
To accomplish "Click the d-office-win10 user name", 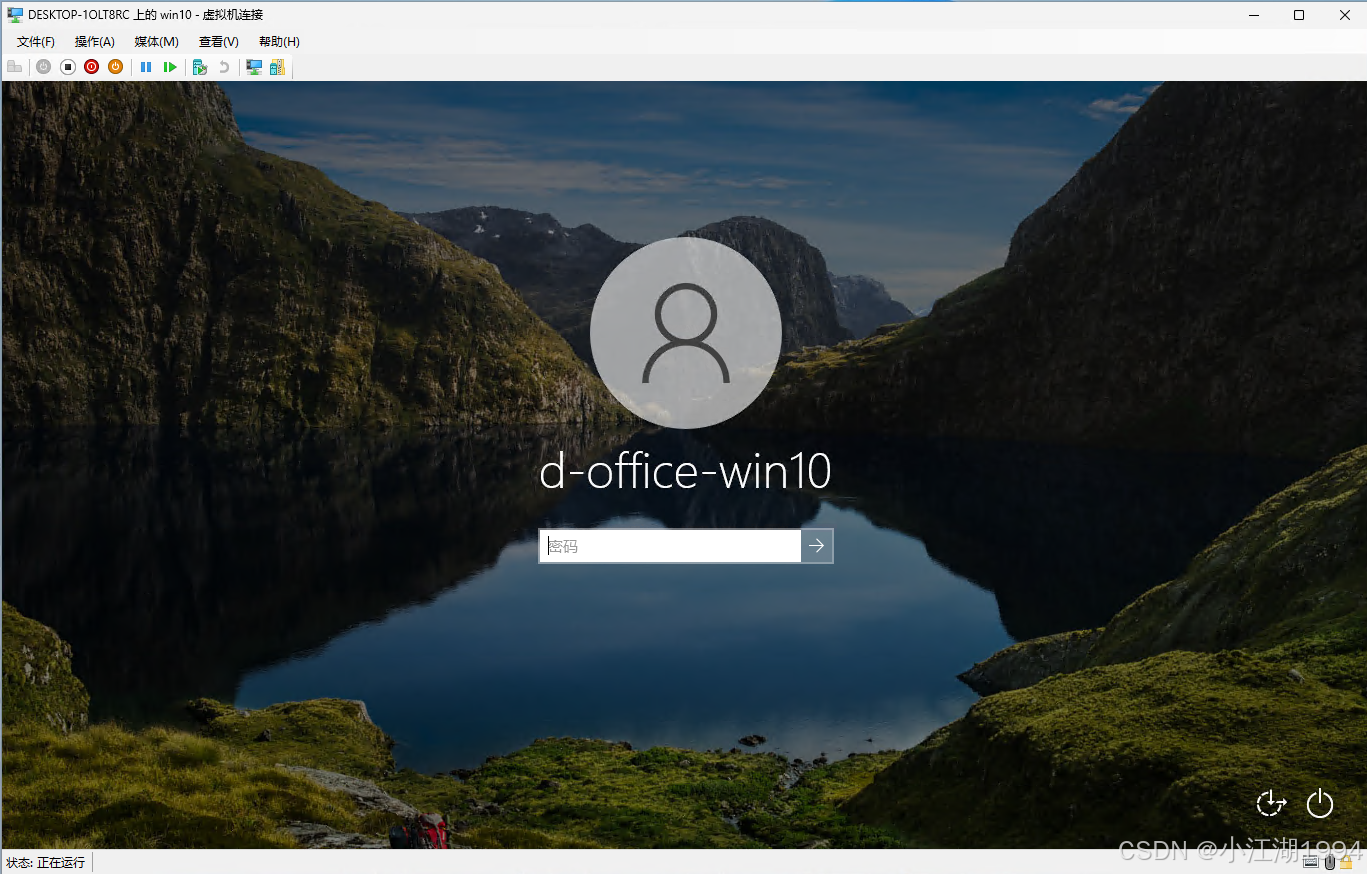I will [x=686, y=472].
